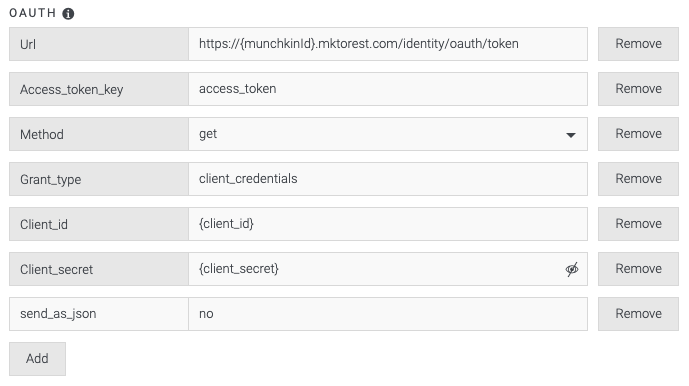Remove the Client_secret row
Screen dimensions: 689x386
coord(638,269)
